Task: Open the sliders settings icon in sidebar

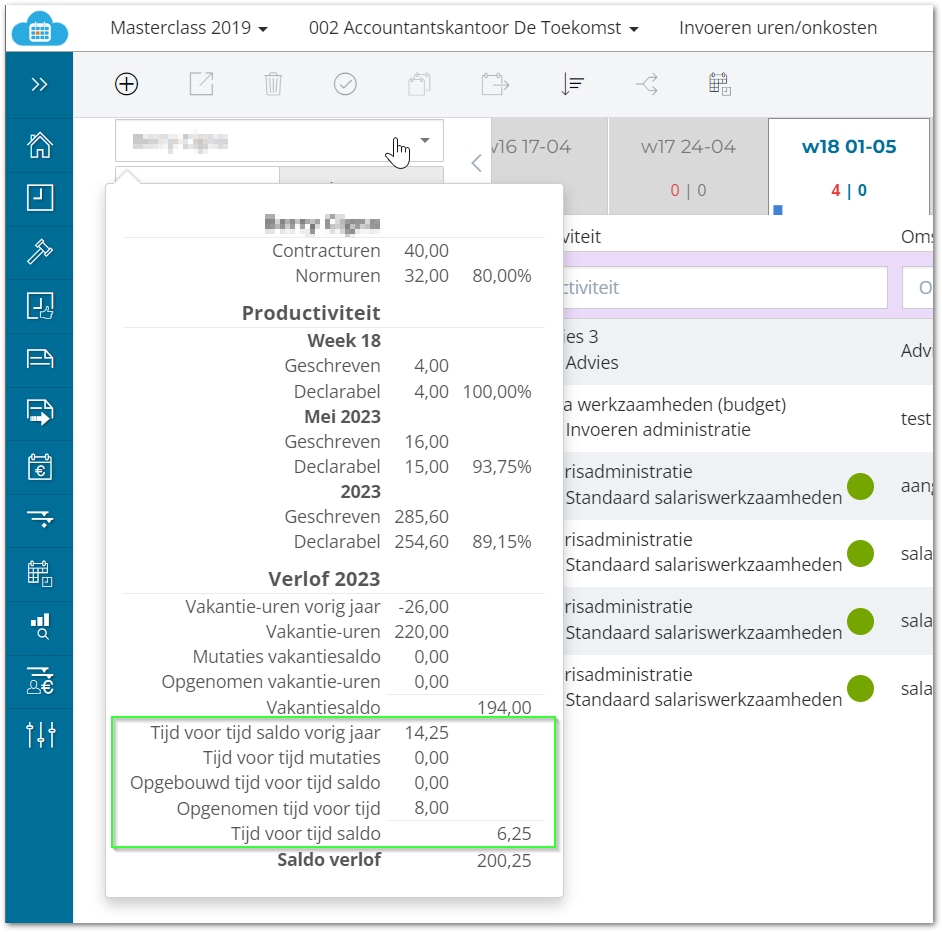Action: (x=39, y=735)
